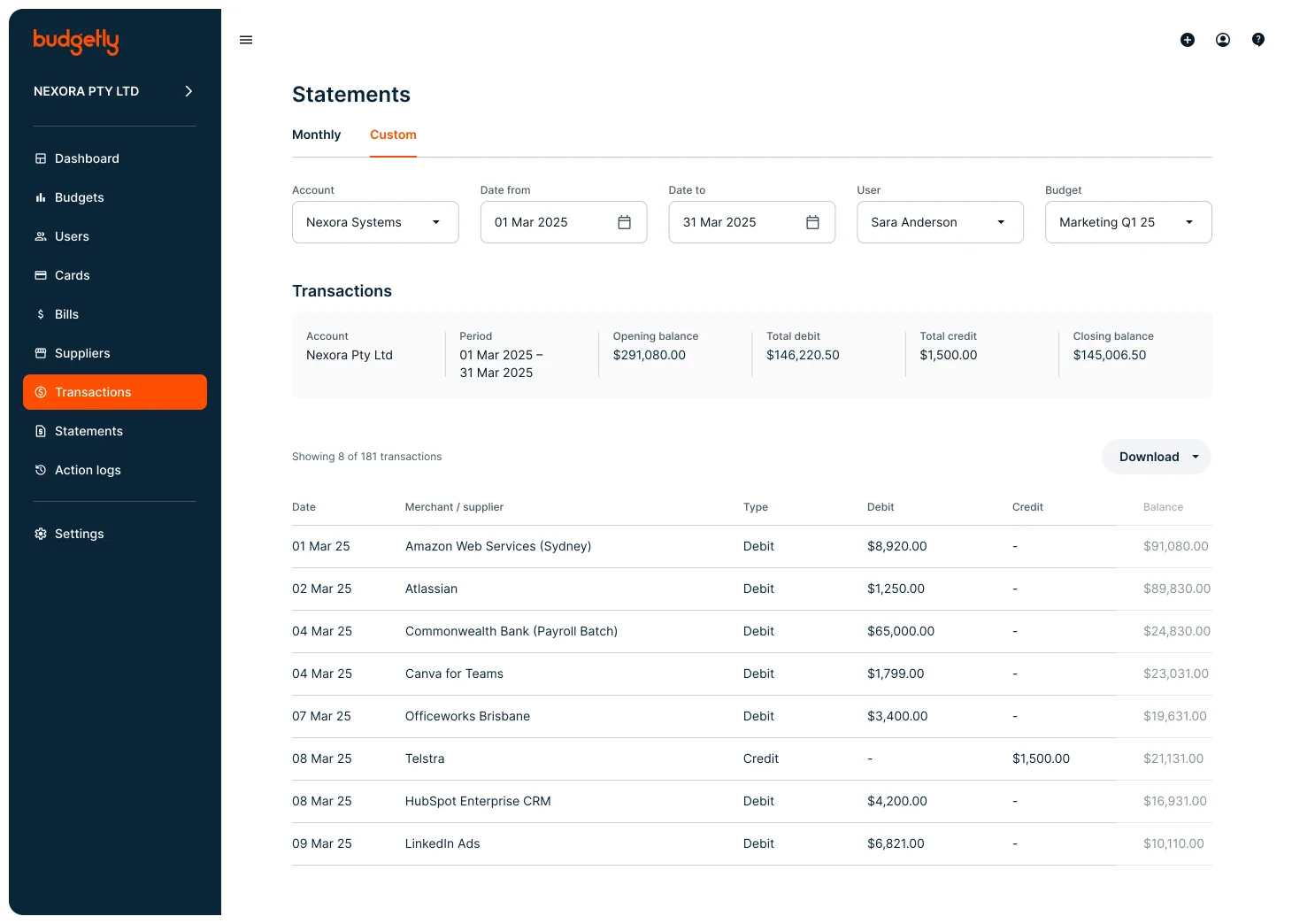Switch to the Monthly statements tab

click(x=316, y=135)
